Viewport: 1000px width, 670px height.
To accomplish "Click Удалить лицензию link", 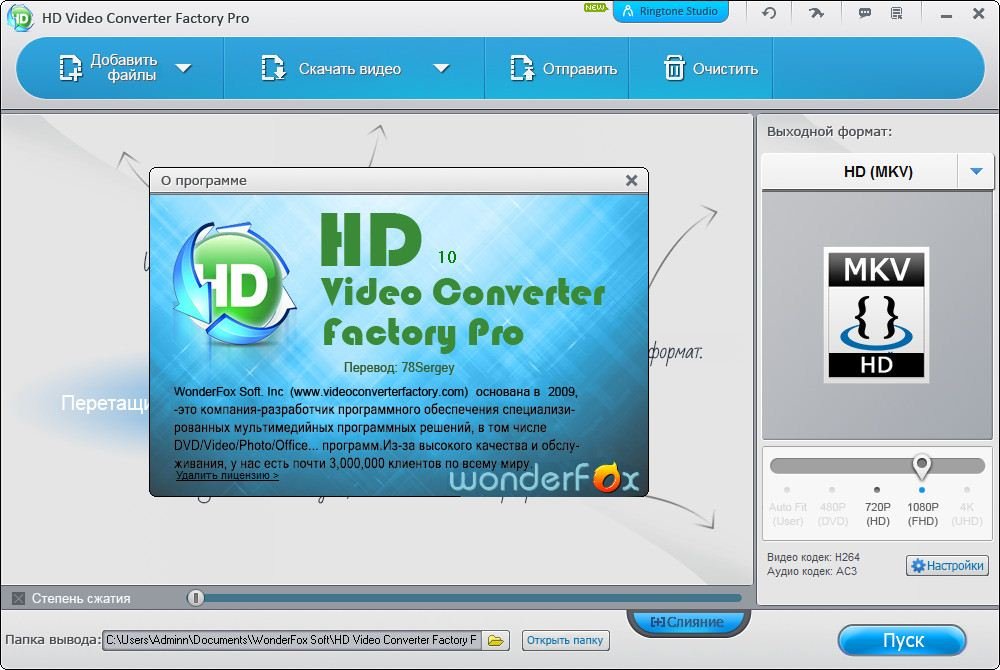I will tap(227, 476).
